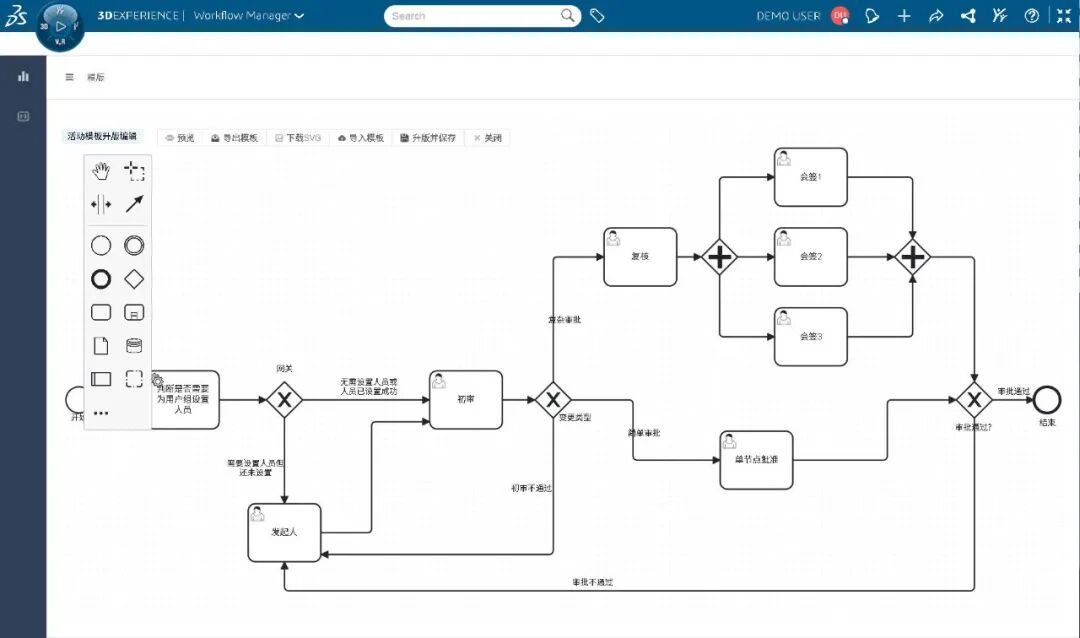
Task: Open the second sidebar panel icon
Action: [23, 116]
